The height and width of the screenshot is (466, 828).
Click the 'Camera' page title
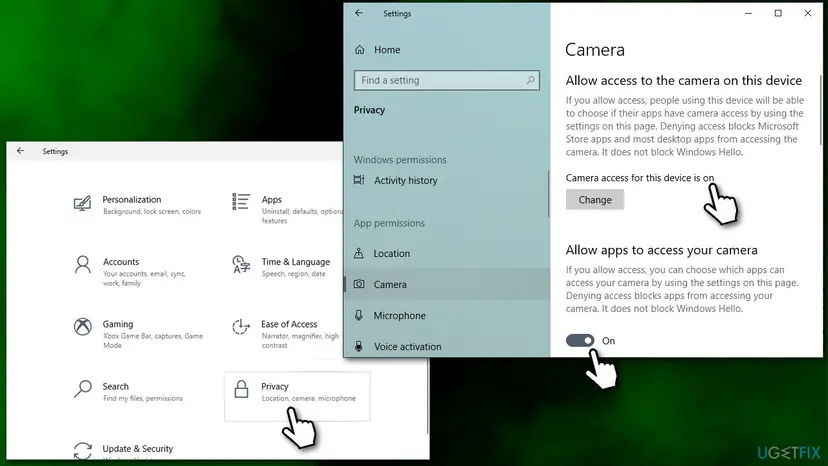595,50
